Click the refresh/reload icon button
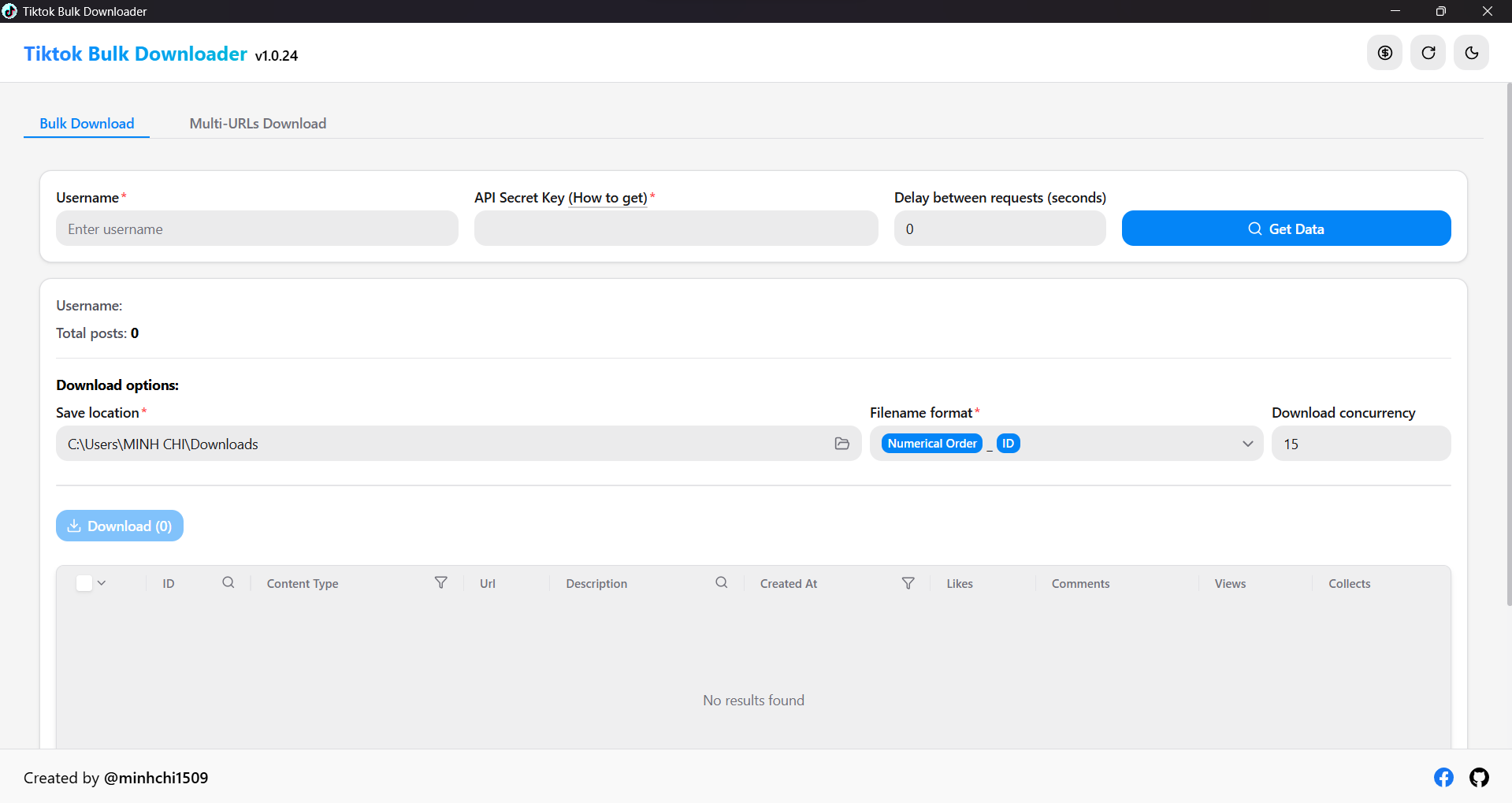This screenshot has height=803, width=1512. click(x=1428, y=53)
